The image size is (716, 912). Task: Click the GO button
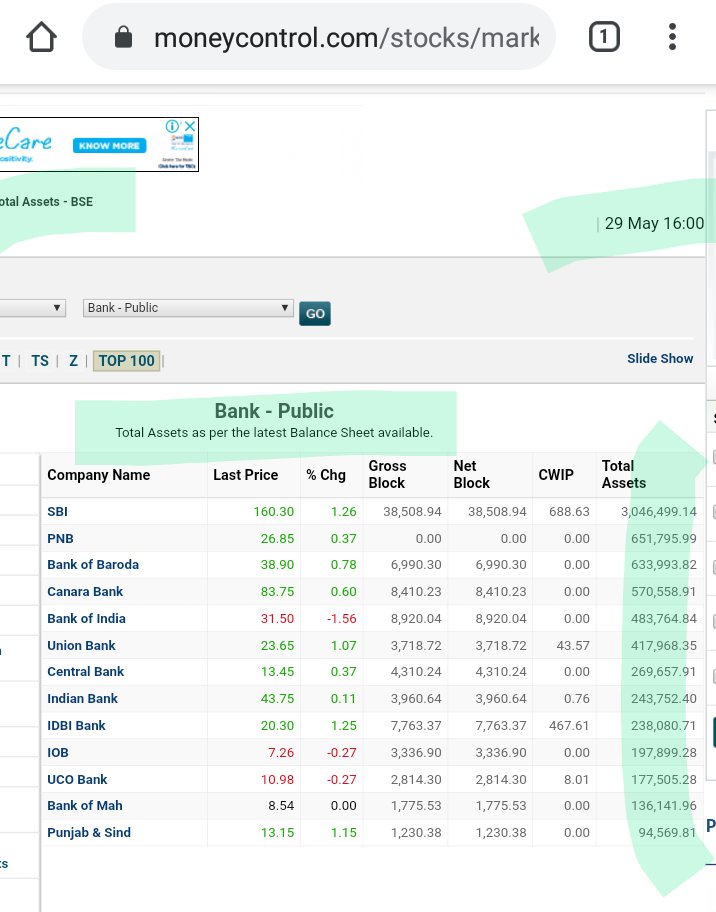pyautogui.click(x=315, y=314)
